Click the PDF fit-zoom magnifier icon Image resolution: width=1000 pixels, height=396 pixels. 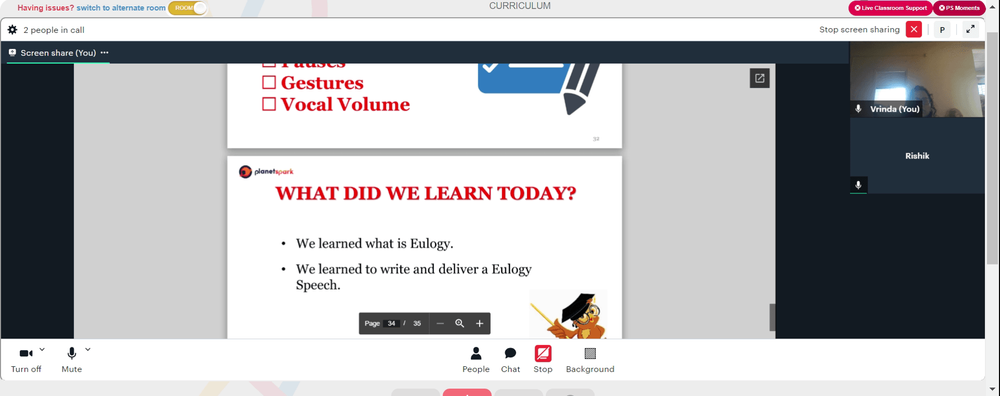[x=459, y=323]
